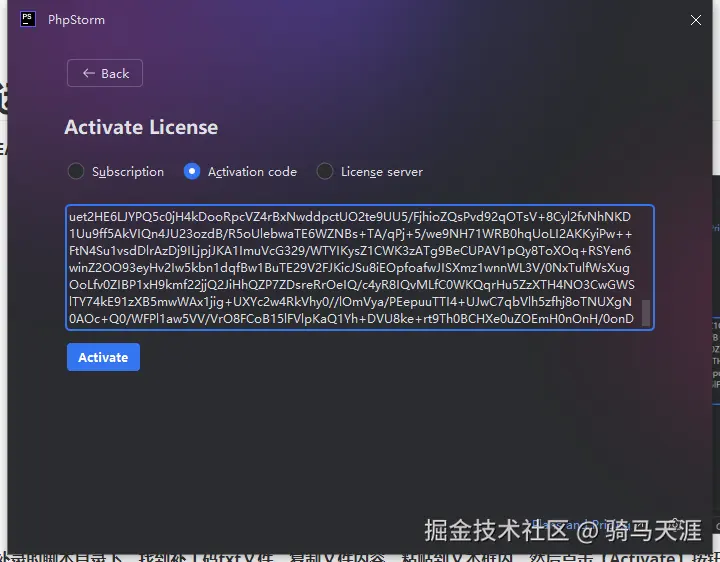Click code line starting with 0AOc+Q0/WFPl1aw5VV
The height and width of the screenshot is (562, 720).
(351, 319)
